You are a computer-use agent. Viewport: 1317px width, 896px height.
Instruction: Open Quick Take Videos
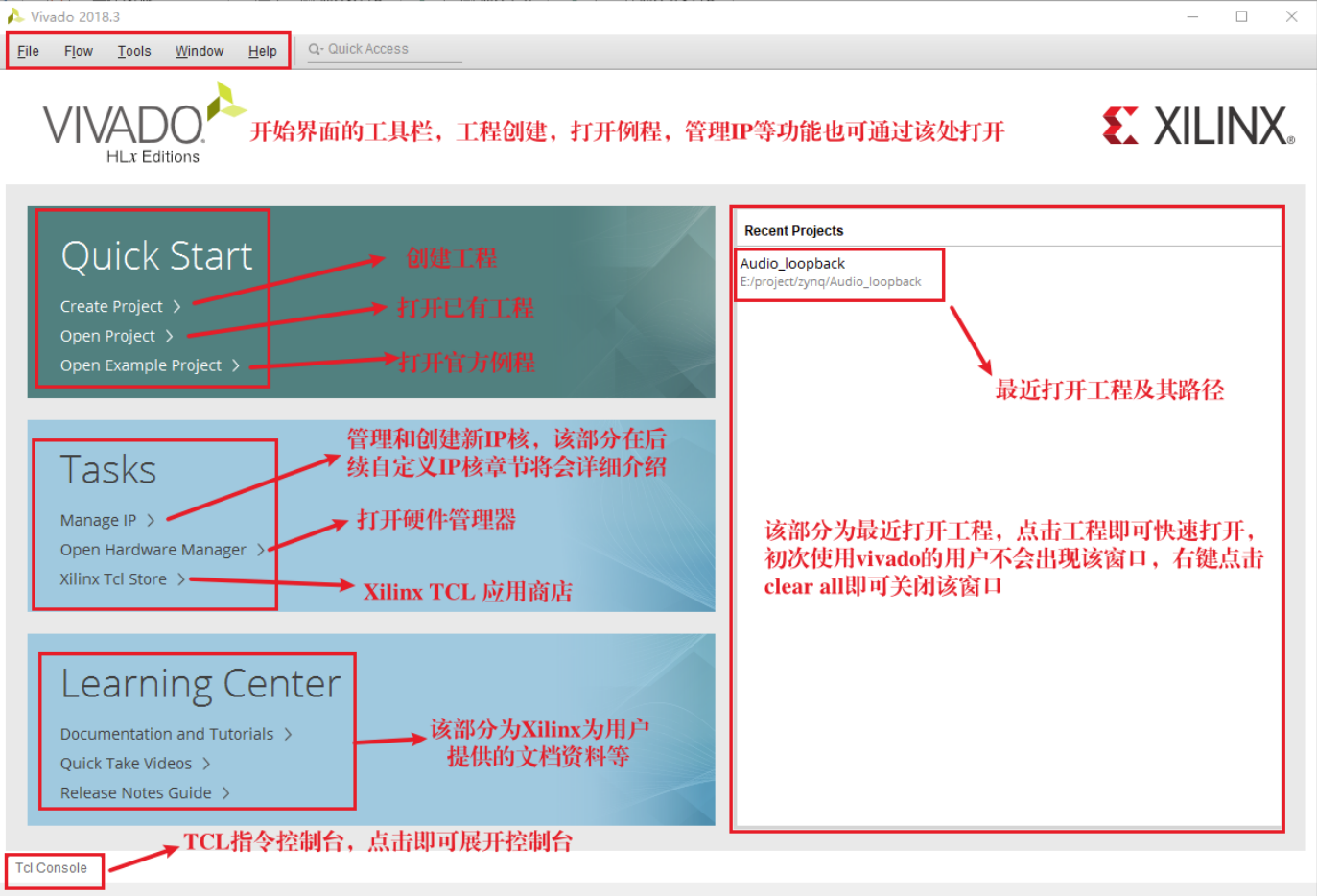pos(126,764)
